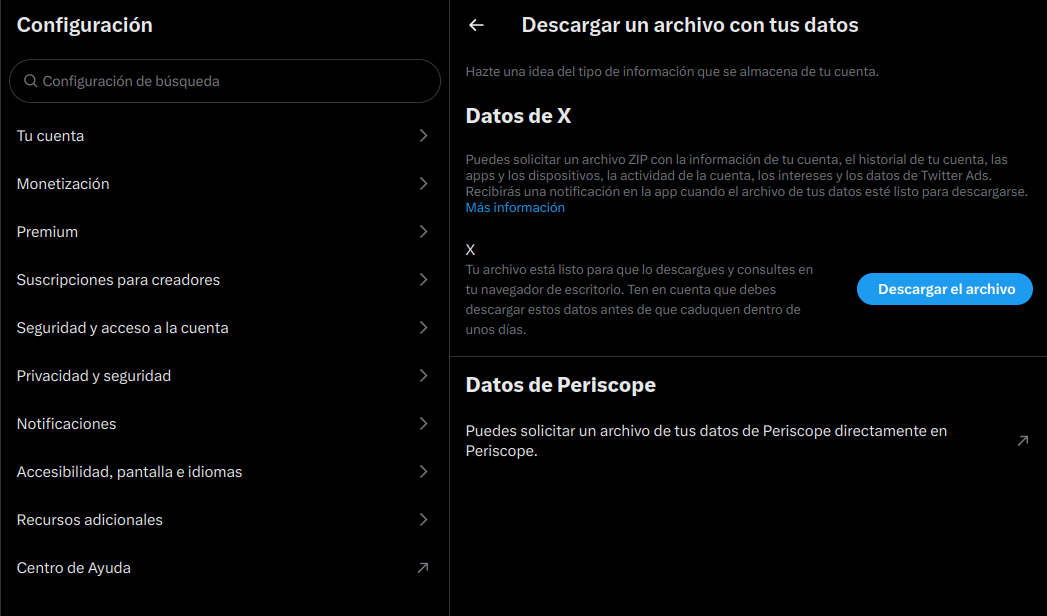
Task: Click the magnifier icon in search box
Action: (x=31, y=81)
